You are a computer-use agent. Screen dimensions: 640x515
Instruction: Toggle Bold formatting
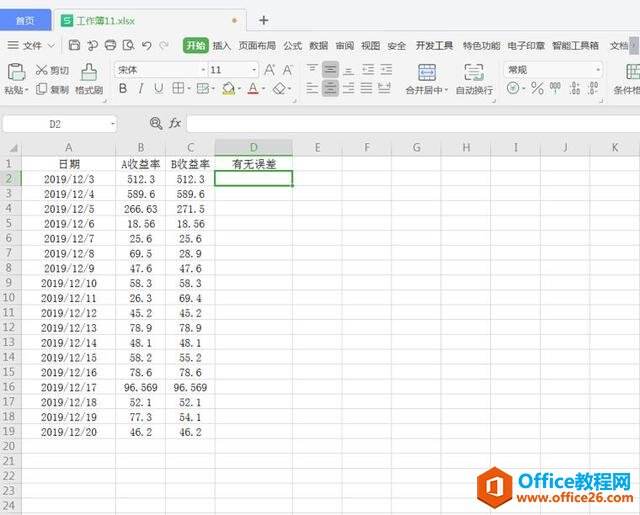pos(124,89)
